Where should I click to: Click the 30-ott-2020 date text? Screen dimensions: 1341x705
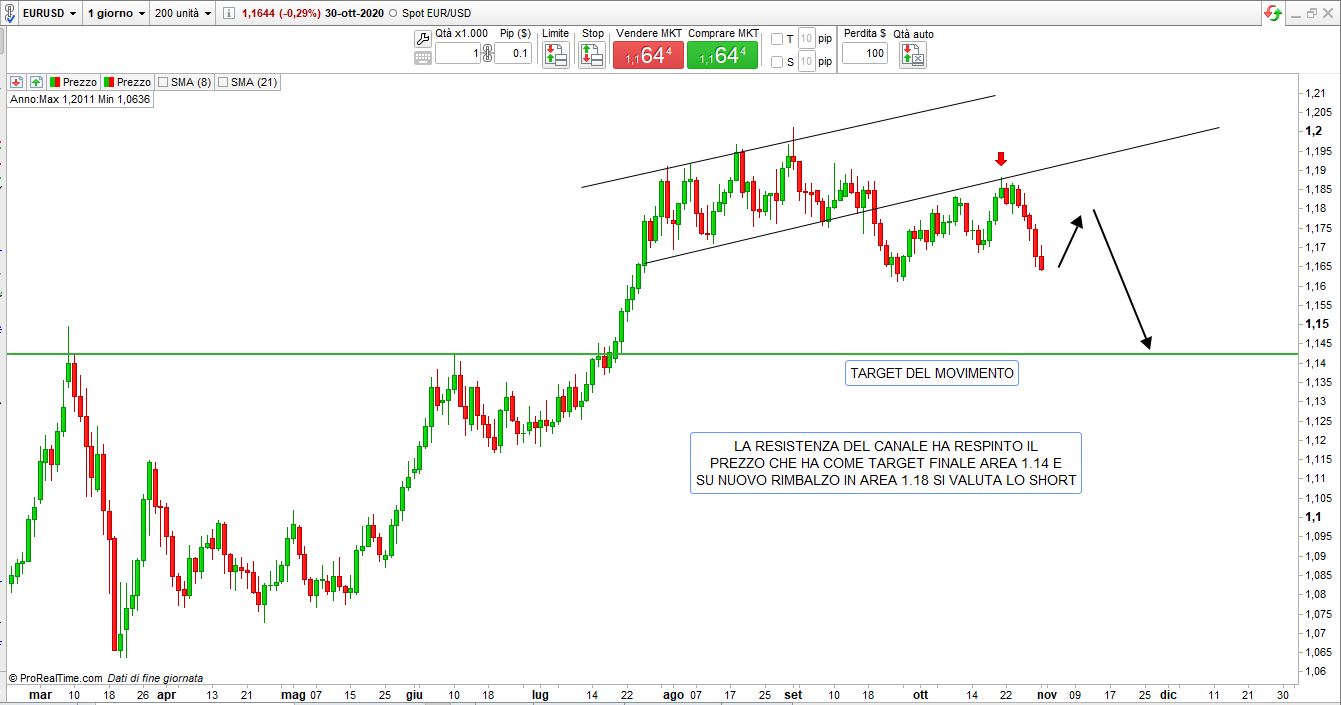(x=354, y=13)
